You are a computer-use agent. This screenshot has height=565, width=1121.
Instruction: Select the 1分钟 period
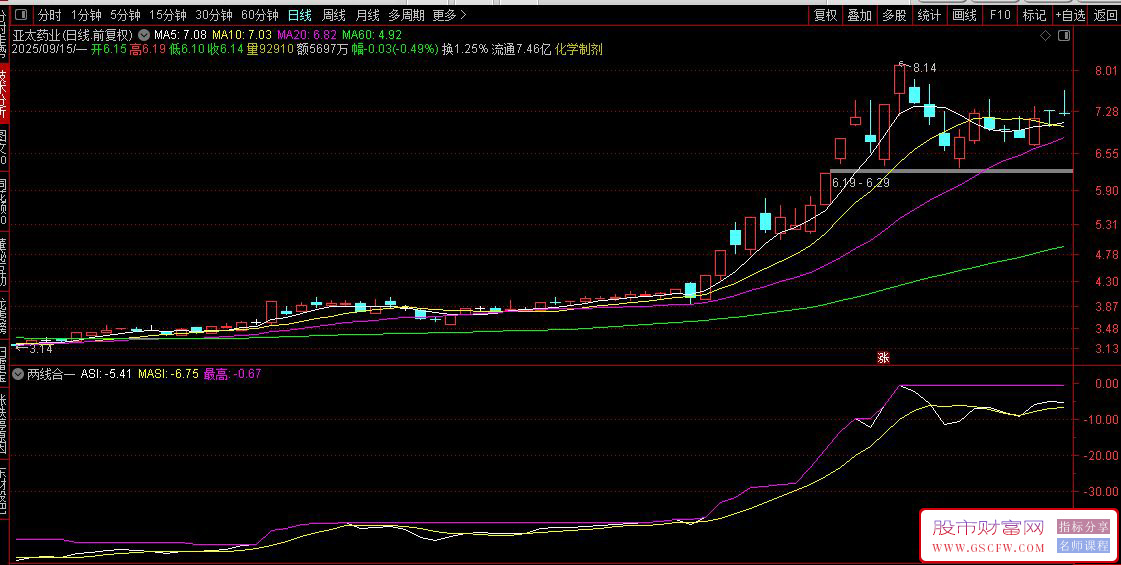click(x=86, y=14)
